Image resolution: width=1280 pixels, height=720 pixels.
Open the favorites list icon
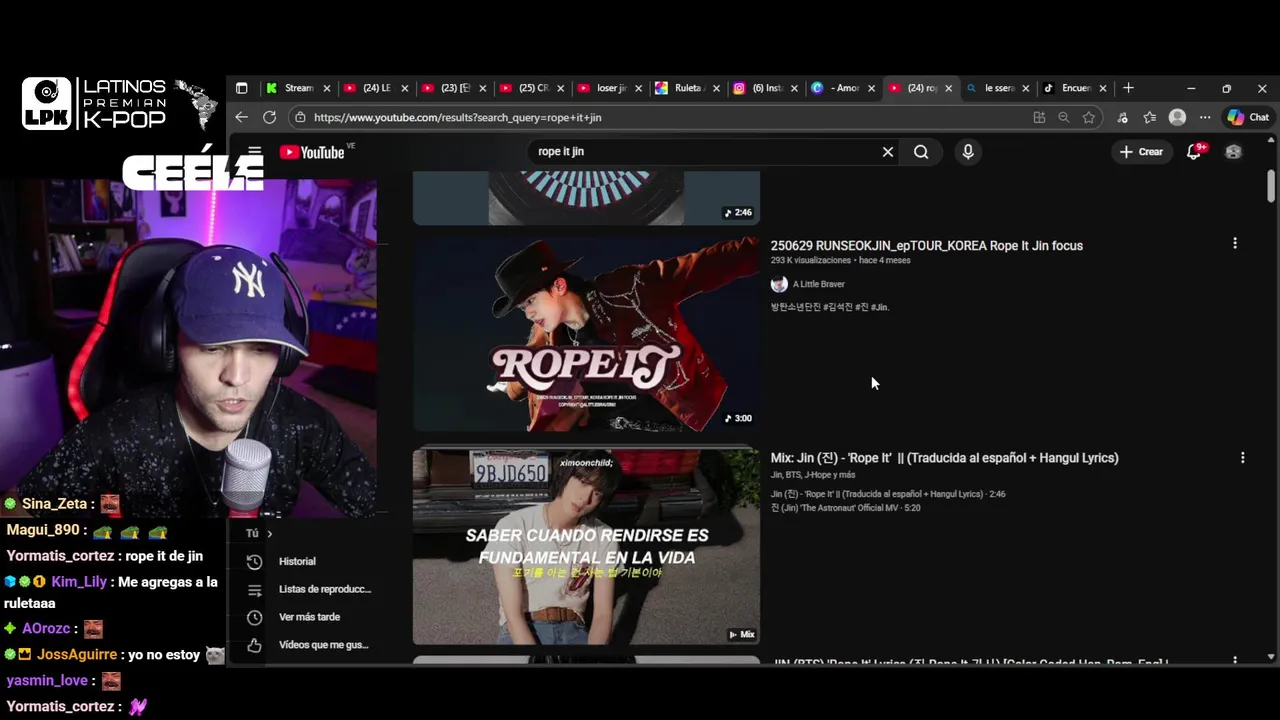pyautogui.click(x=1150, y=117)
